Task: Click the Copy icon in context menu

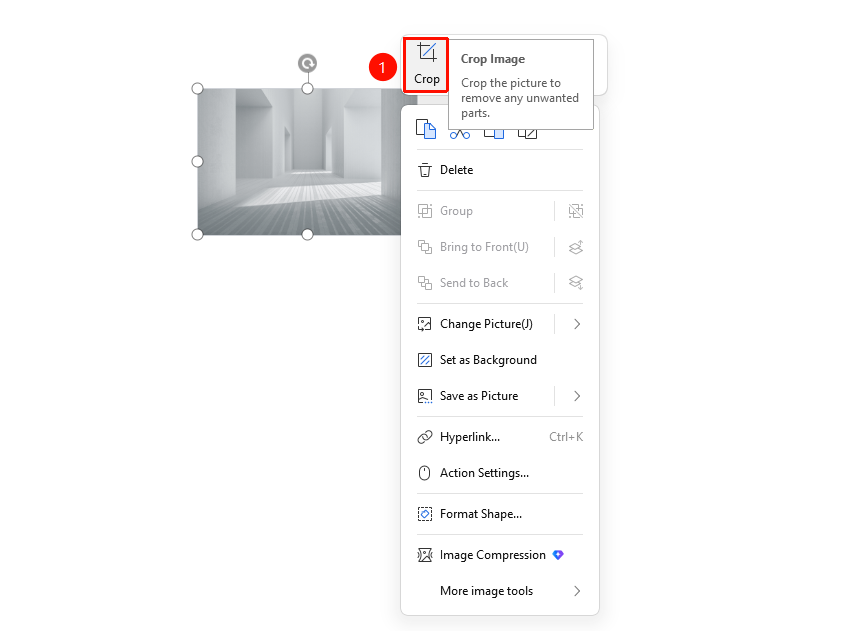Action: coord(426,129)
